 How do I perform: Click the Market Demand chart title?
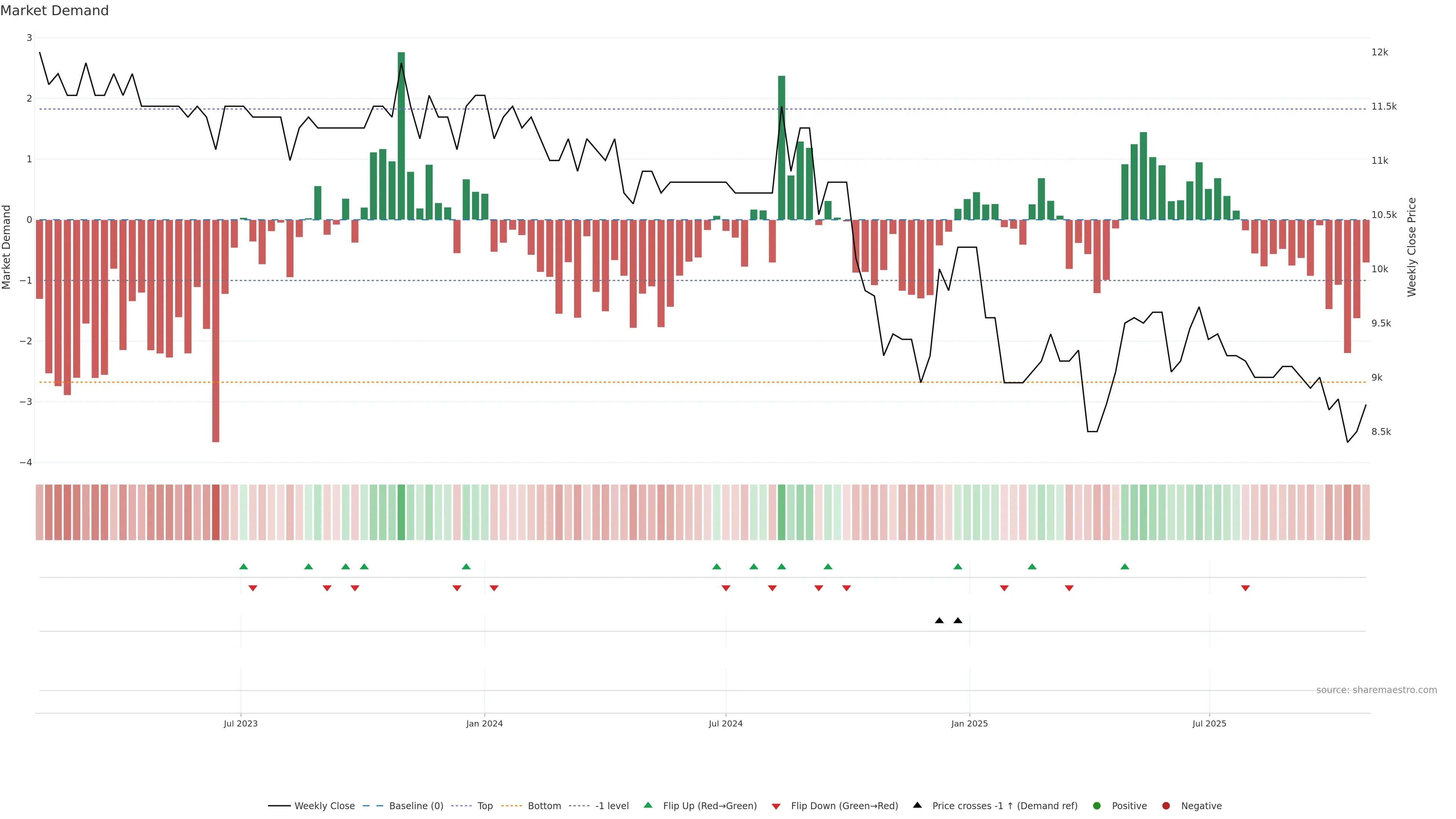point(54,11)
